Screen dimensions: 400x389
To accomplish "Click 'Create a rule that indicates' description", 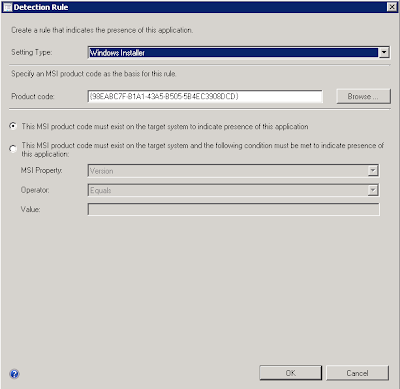I will (102, 30).
